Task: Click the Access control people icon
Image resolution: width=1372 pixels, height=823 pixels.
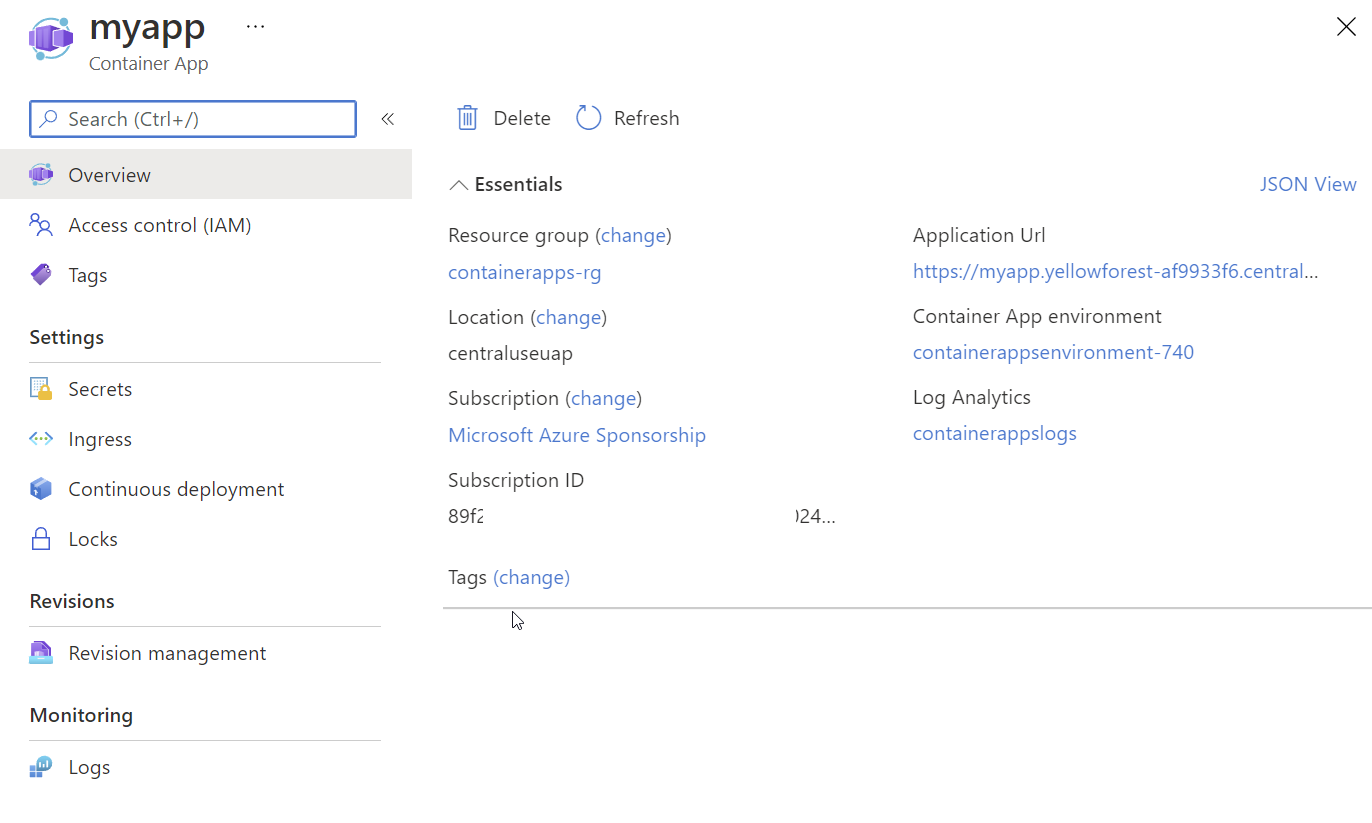Action: 41,225
